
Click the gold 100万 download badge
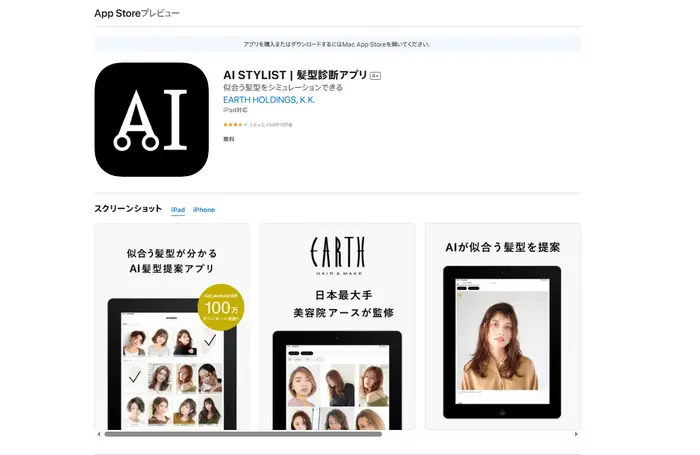tap(221, 307)
